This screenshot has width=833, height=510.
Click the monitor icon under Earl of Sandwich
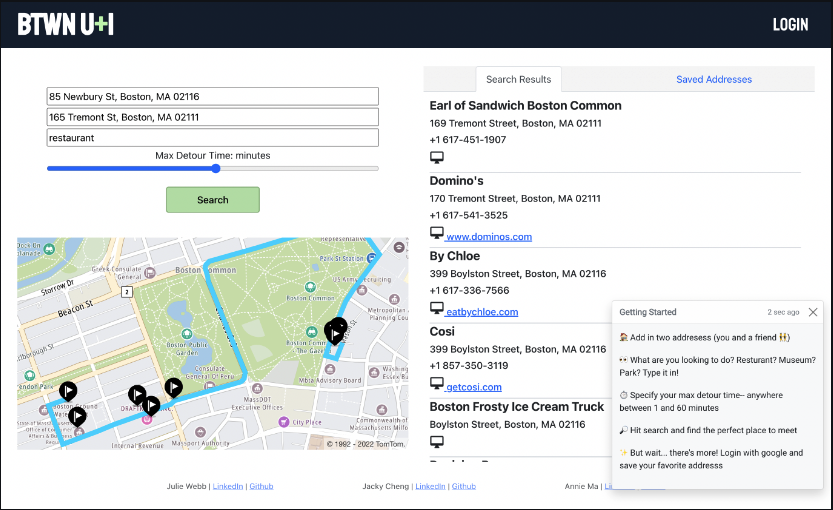(436, 158)
